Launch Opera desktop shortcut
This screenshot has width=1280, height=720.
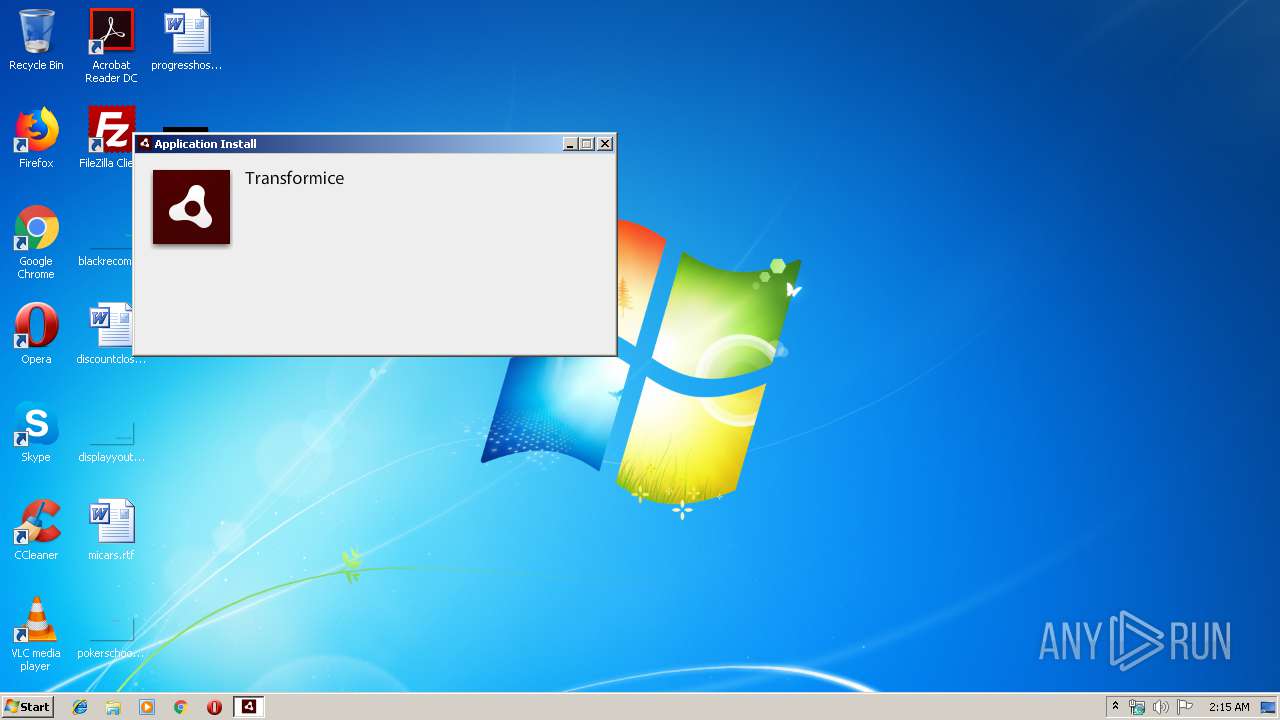[36, 334]
